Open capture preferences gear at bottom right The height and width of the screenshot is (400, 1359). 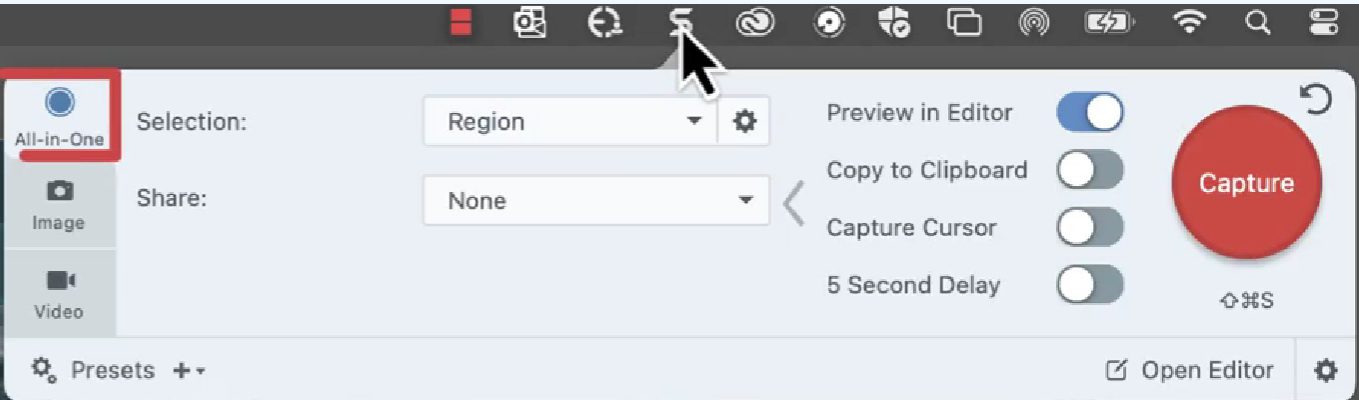[1325, 371]
